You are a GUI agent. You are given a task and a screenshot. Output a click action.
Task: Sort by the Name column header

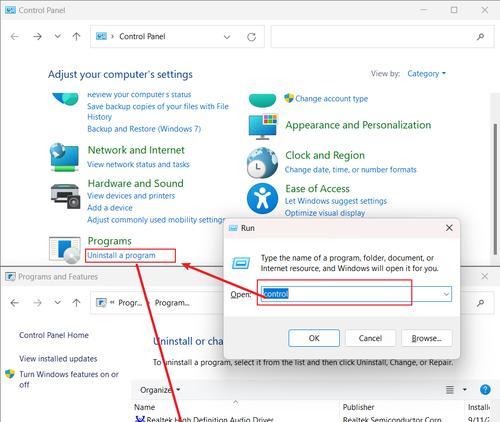(144, 407)
